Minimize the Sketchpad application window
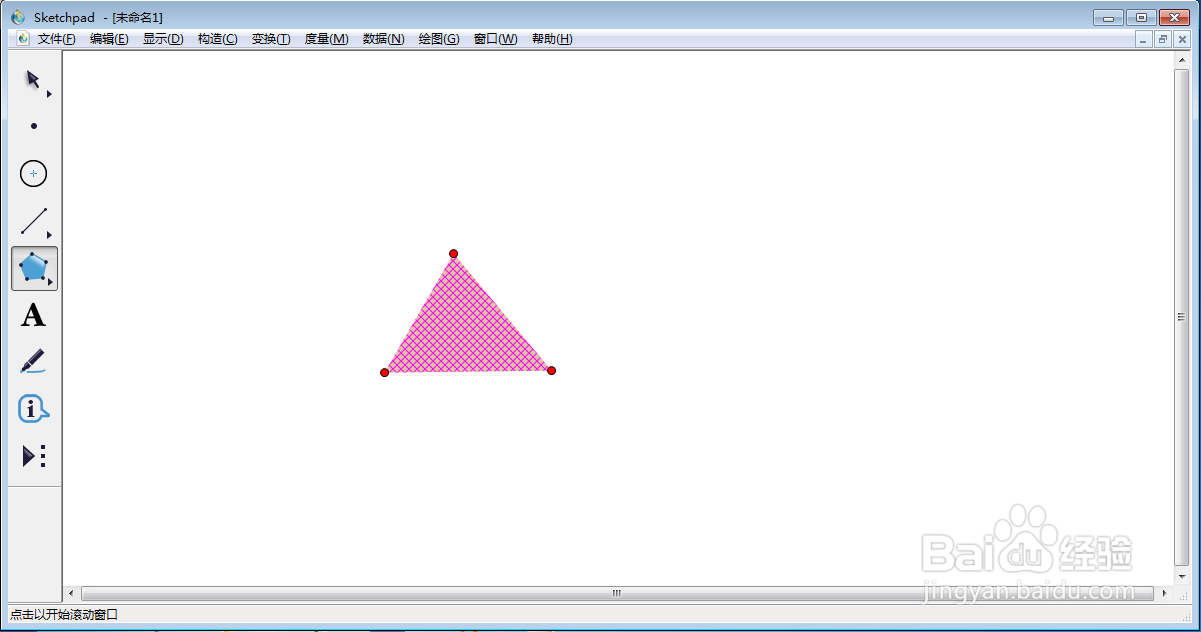The image size is (1201, 632). [1108, 17]
